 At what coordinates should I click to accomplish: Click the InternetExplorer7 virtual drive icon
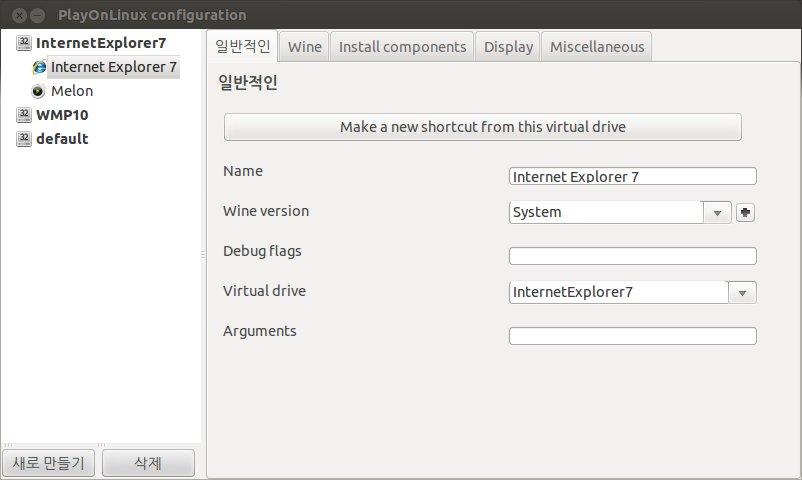(24, 42)
